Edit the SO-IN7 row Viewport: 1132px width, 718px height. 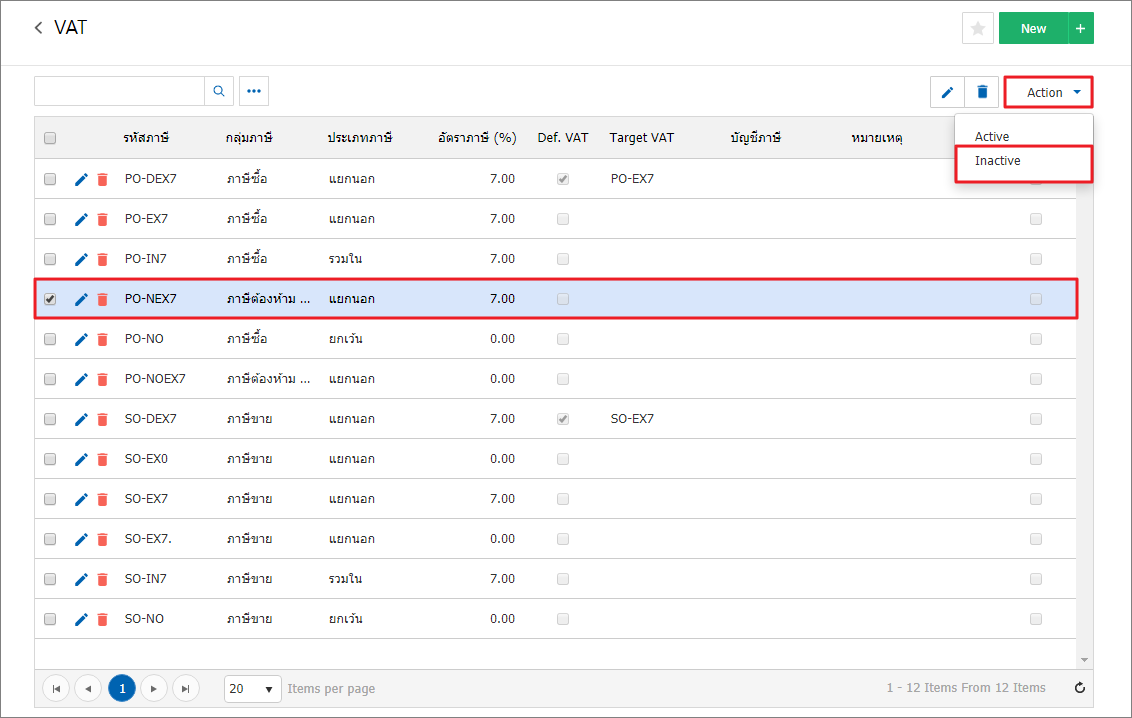tap(82, 579)
